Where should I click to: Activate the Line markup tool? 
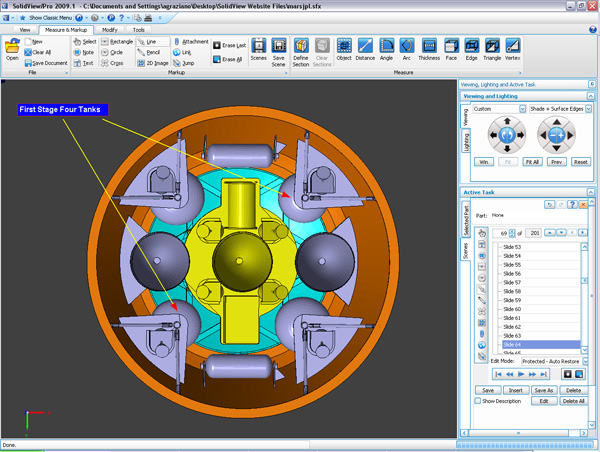(x=153, y=41)
